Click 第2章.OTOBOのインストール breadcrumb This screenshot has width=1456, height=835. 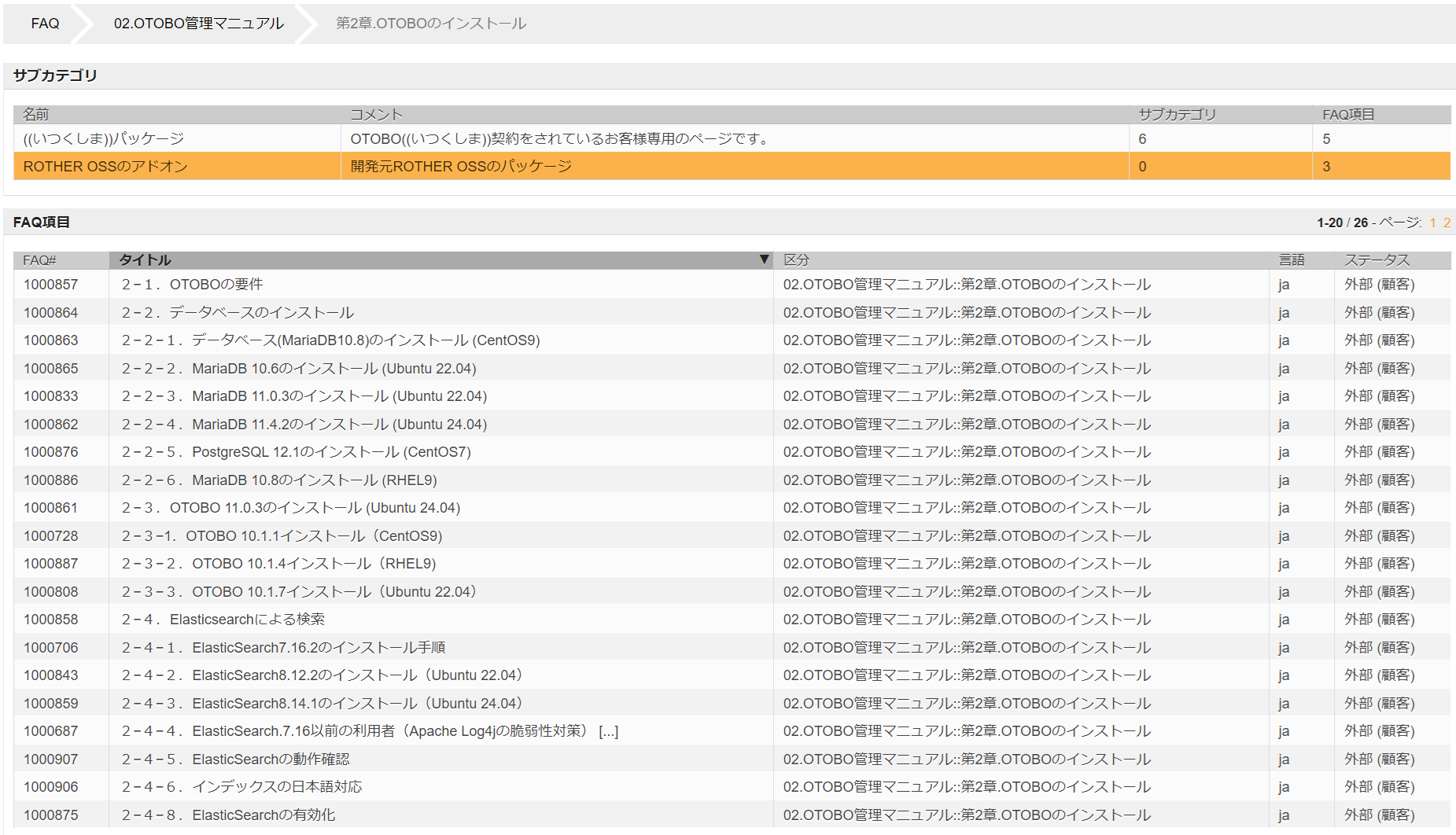(x=431, y=24)
